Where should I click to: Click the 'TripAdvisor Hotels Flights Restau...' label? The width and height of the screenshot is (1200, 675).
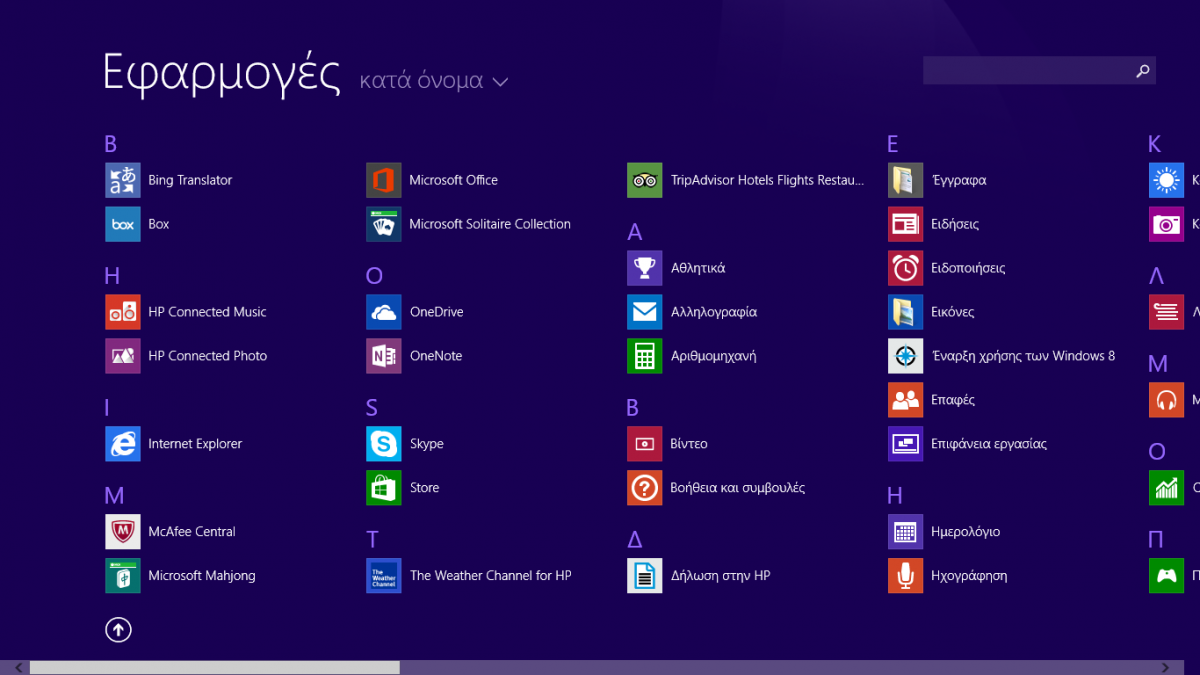click(x=767, y=180)
